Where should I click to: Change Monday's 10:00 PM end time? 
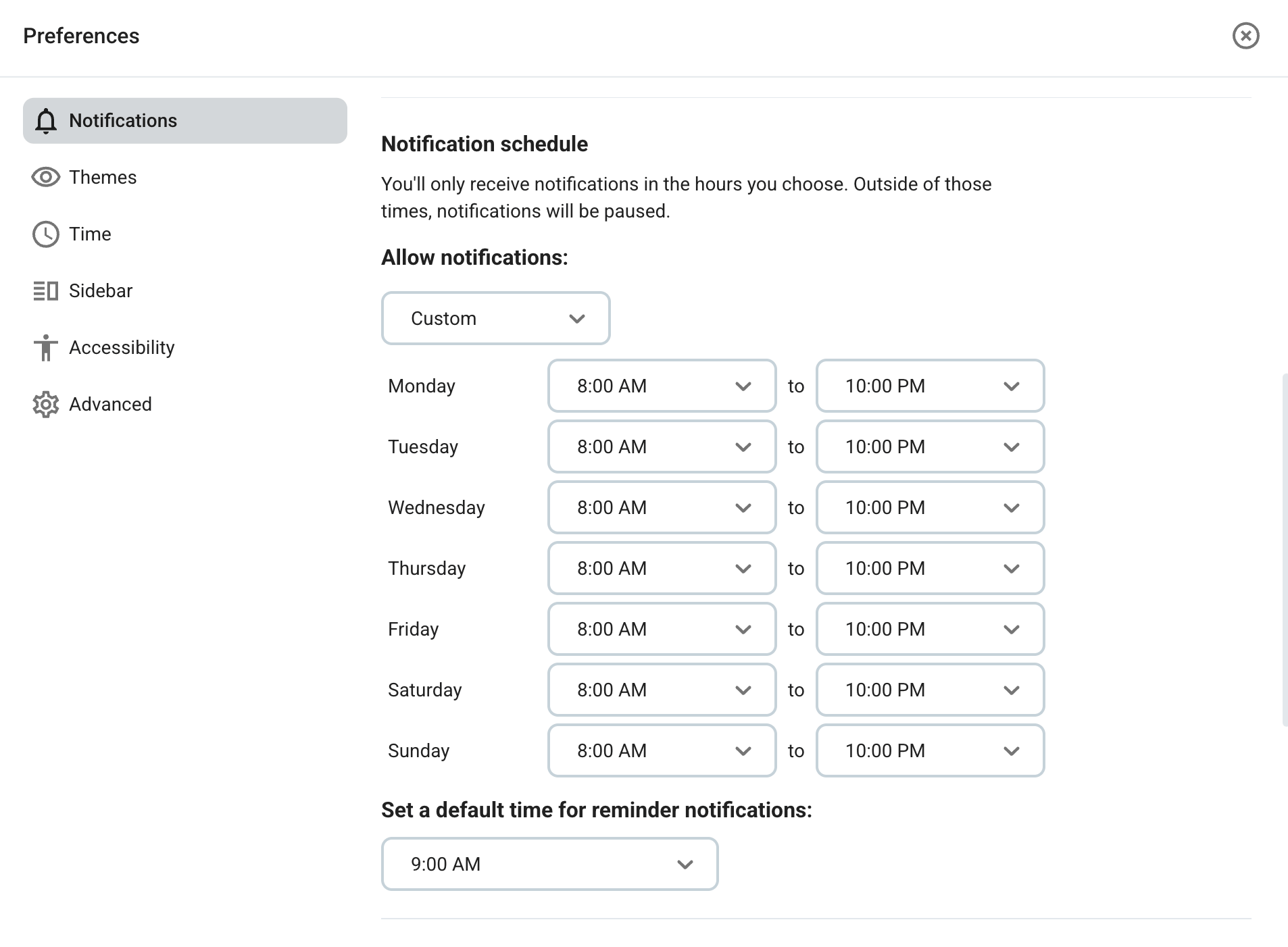pos(930,386)
